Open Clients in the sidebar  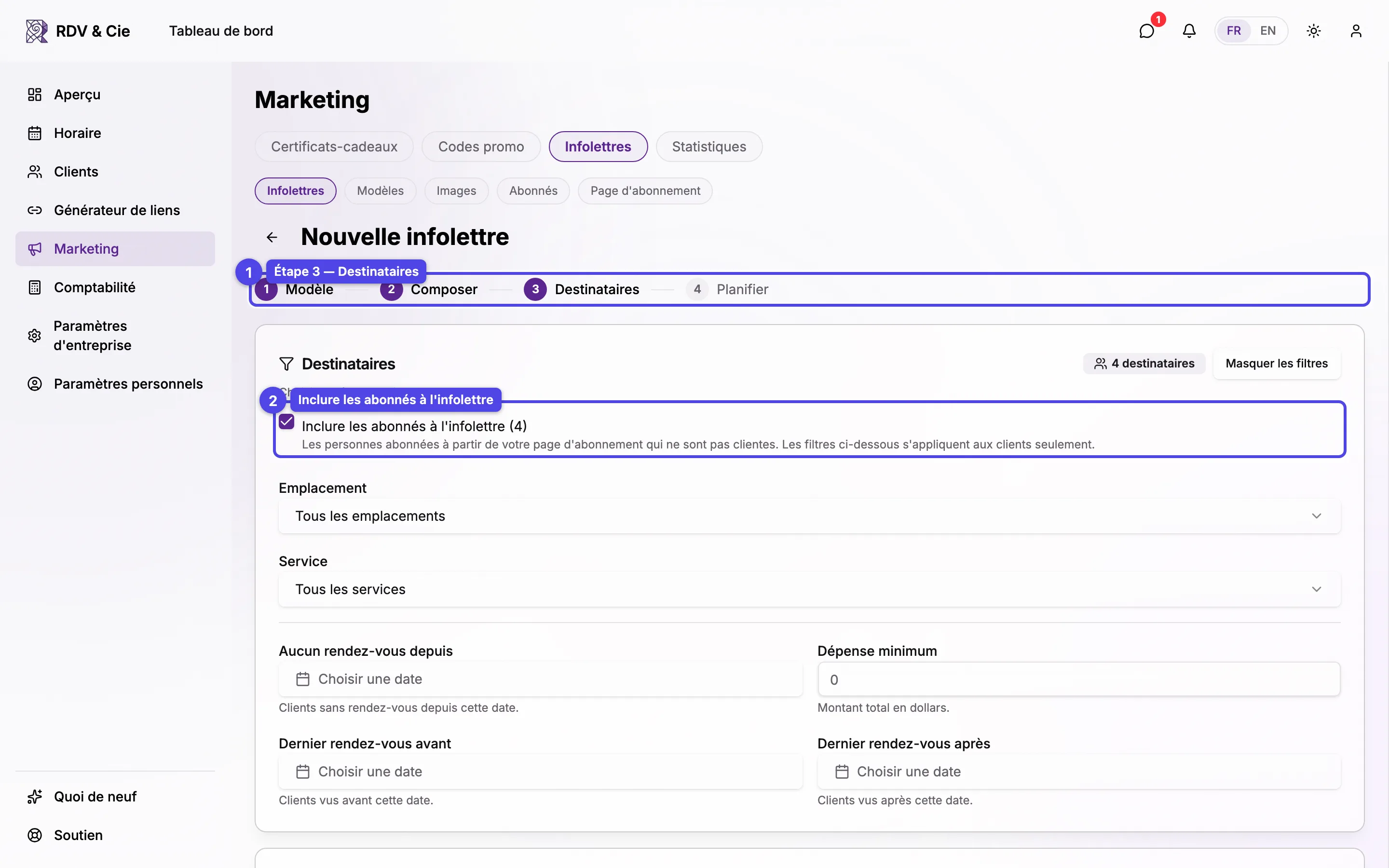coord(115,172)
